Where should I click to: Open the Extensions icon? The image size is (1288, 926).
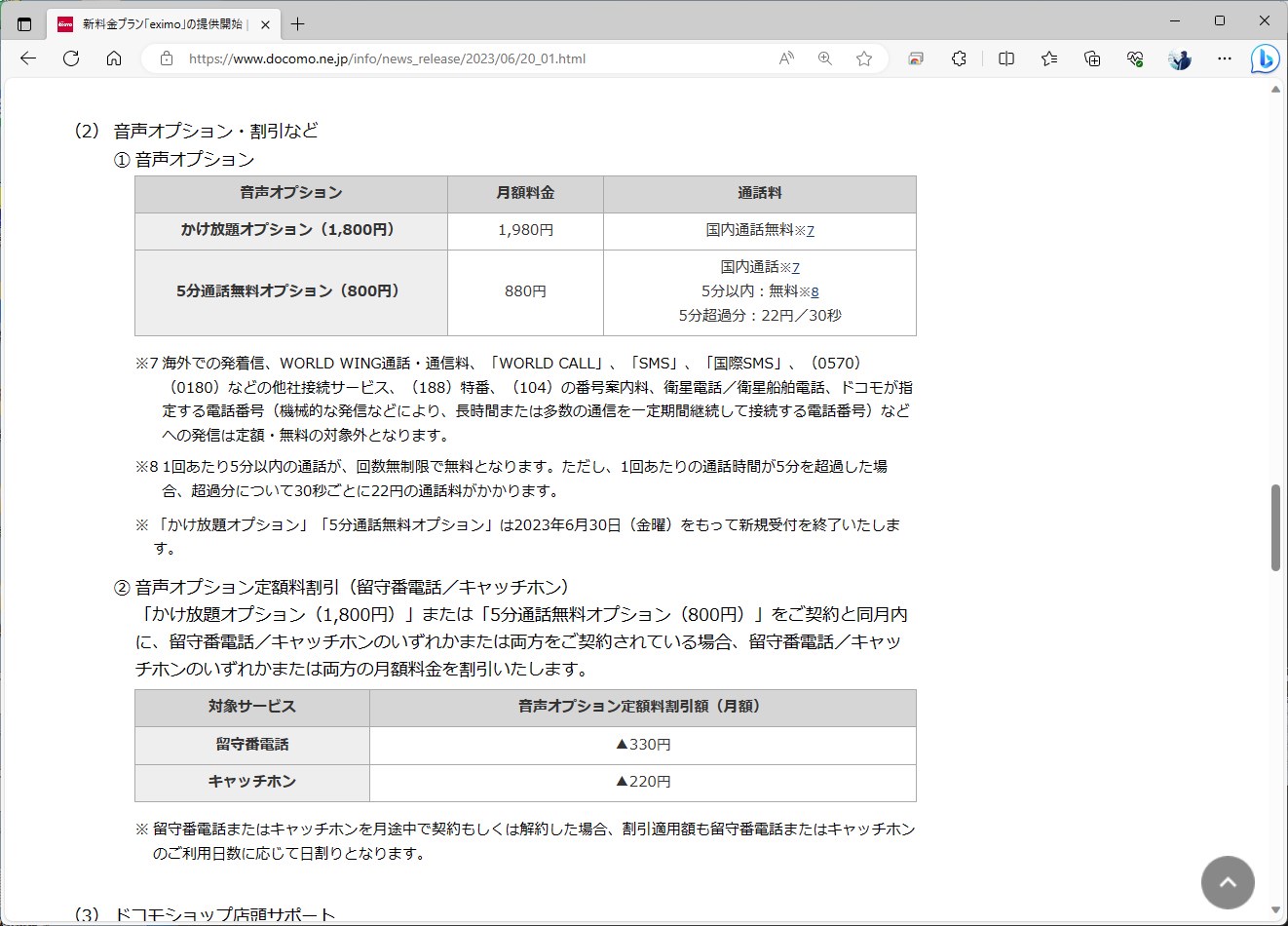click(959, 58)
